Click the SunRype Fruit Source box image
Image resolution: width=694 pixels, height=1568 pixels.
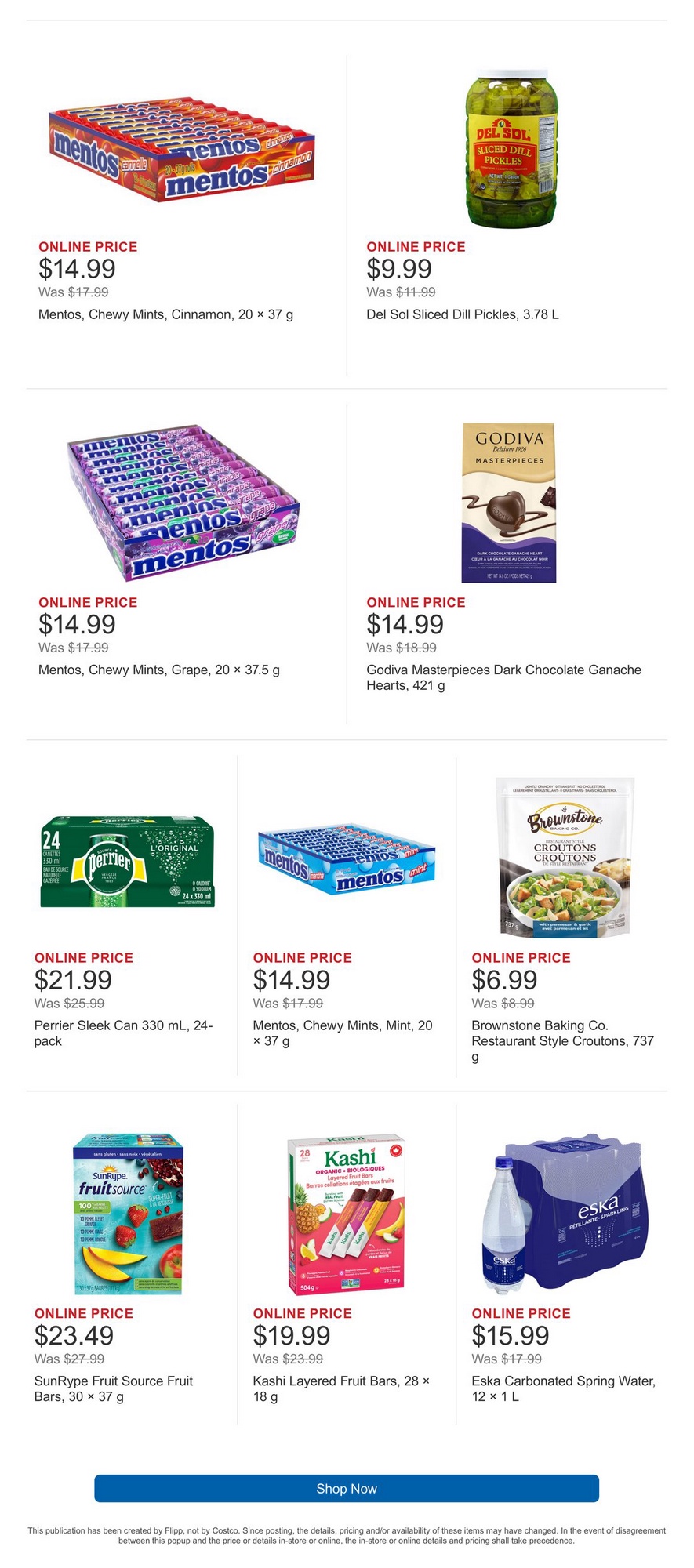click(x=128, y=1214)
